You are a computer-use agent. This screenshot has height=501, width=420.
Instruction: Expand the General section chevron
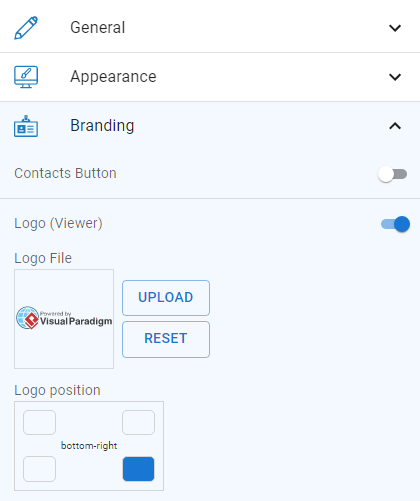(x=395, y=28)
